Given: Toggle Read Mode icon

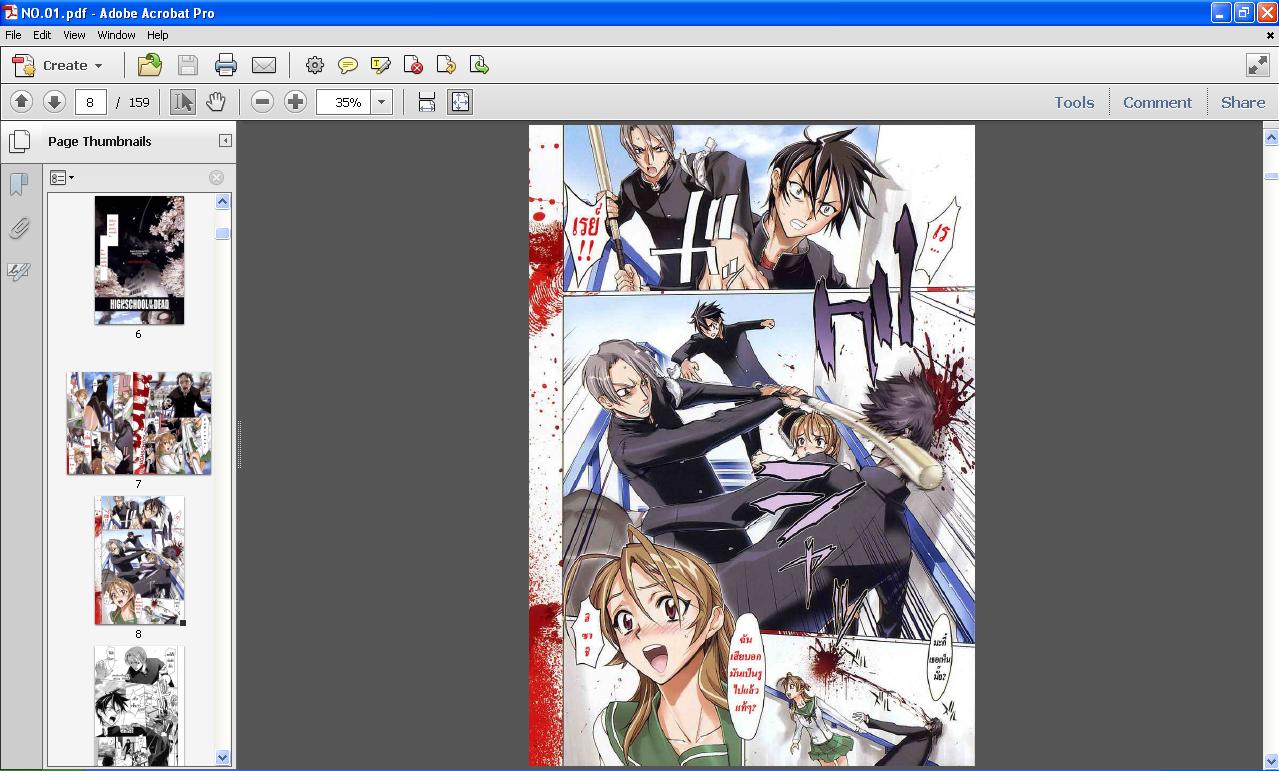Looking at the screenshot, I should [x=1258, y=65].
